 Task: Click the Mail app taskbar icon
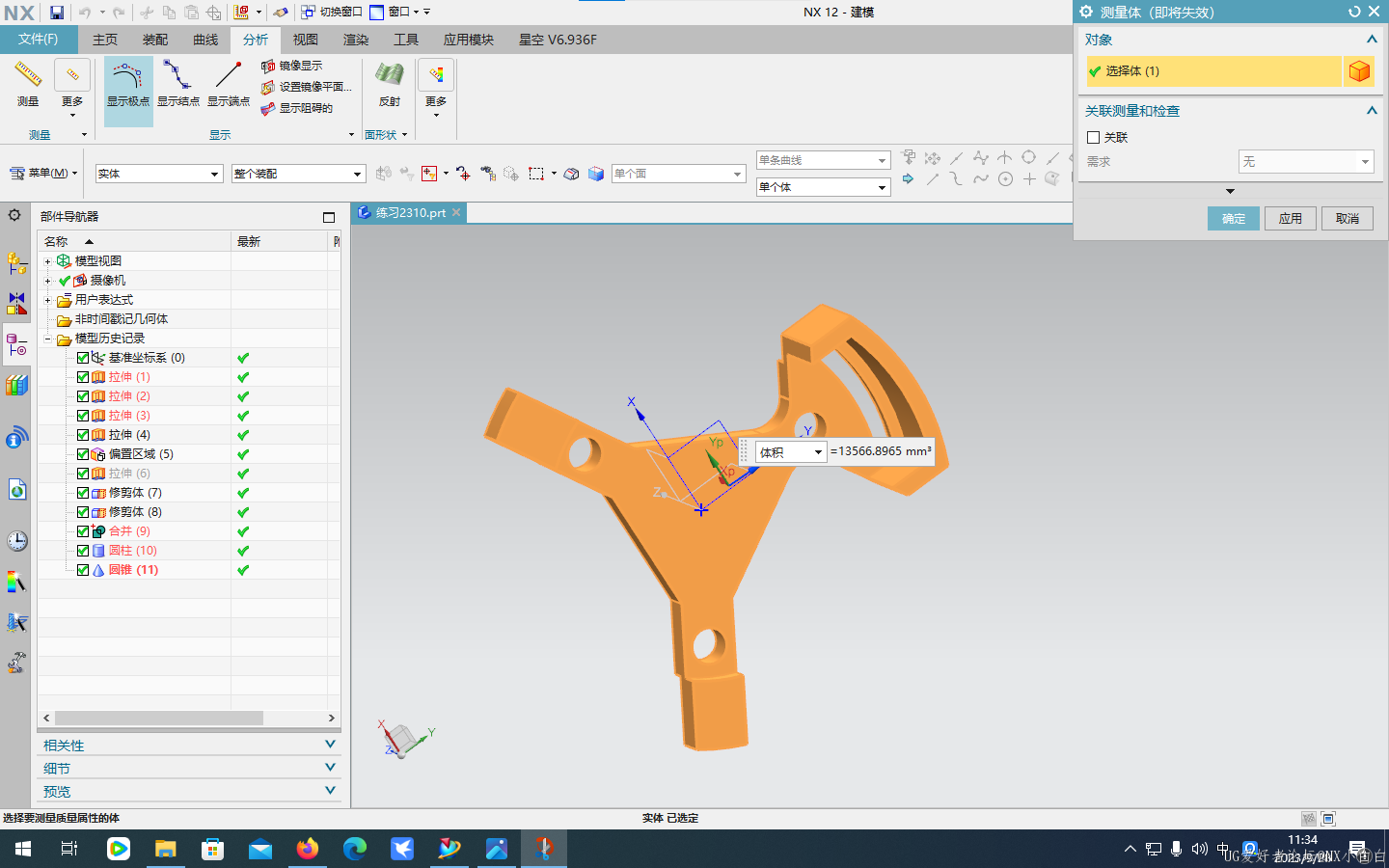260,849
